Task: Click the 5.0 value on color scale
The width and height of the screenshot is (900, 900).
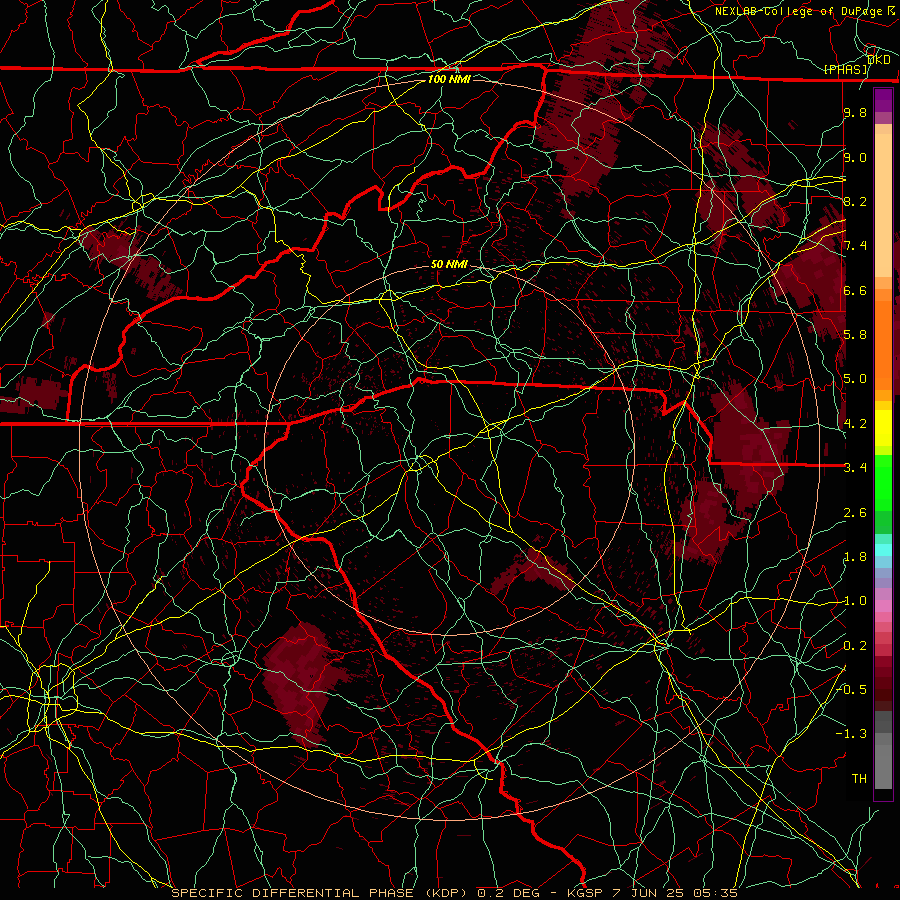Action: tap(855, 379)
